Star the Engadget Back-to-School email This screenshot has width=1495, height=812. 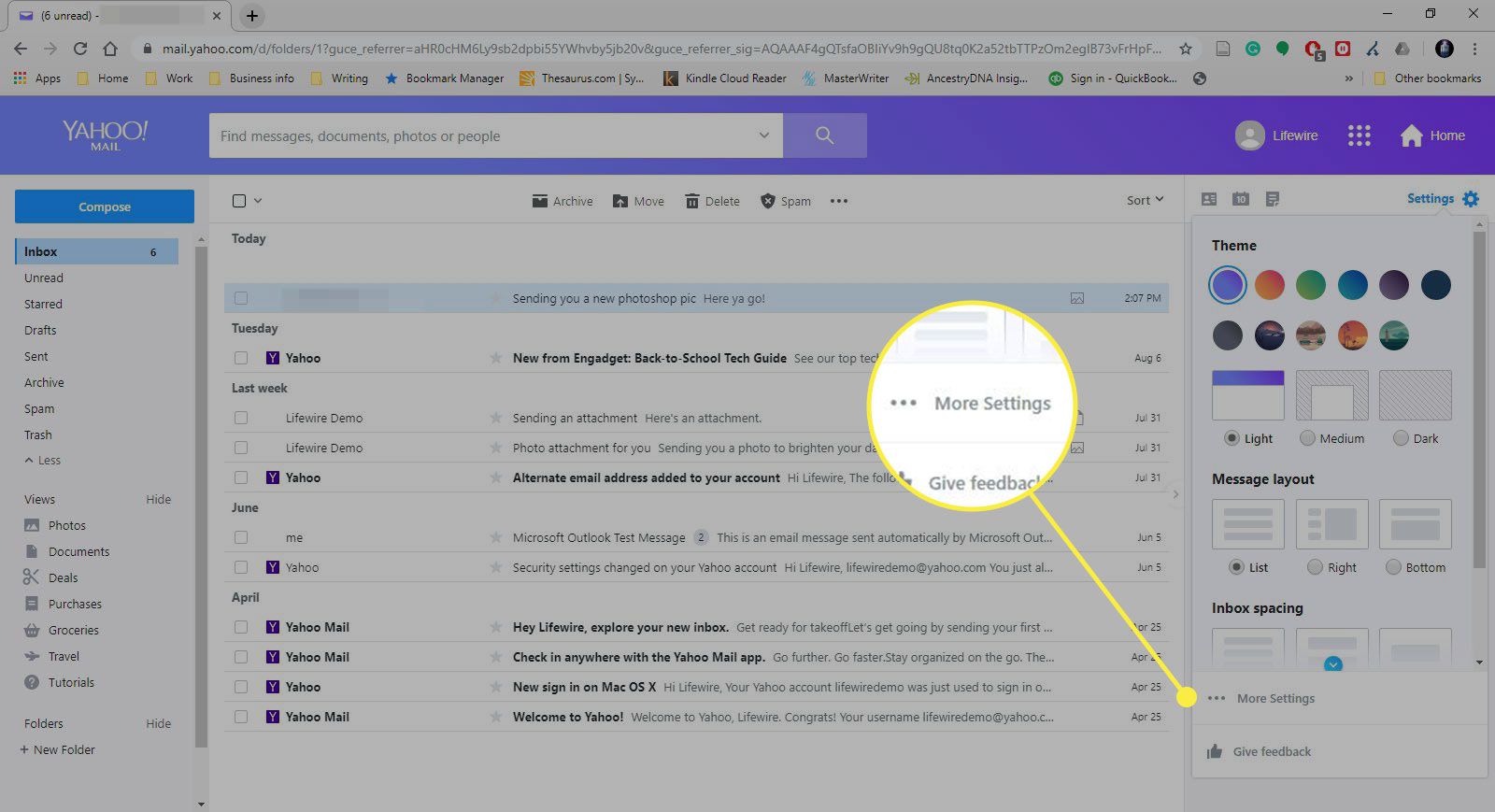tap(496, 358)
